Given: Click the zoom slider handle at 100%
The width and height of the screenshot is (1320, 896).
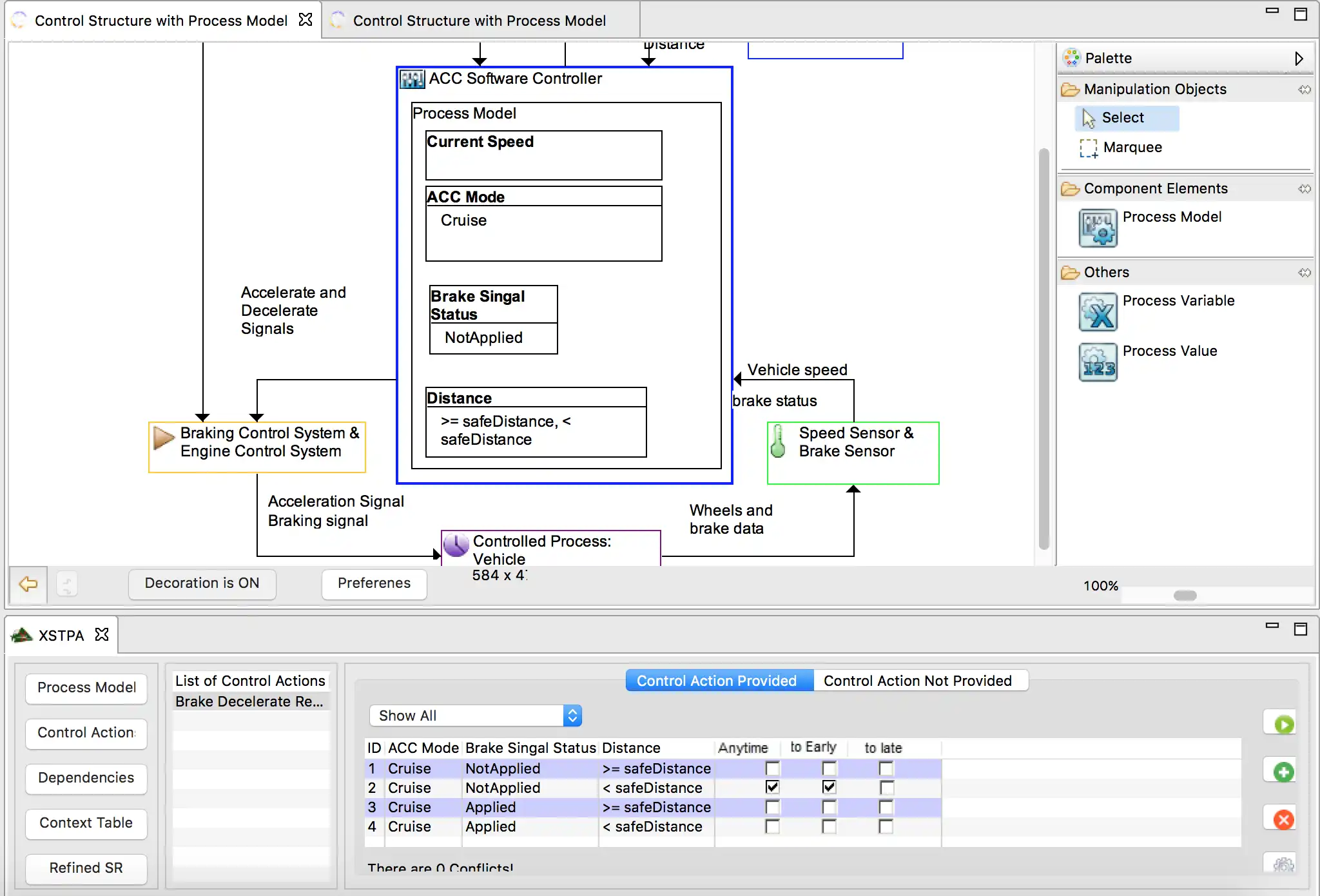Looking at the screenshot, I should (1185, 596).
